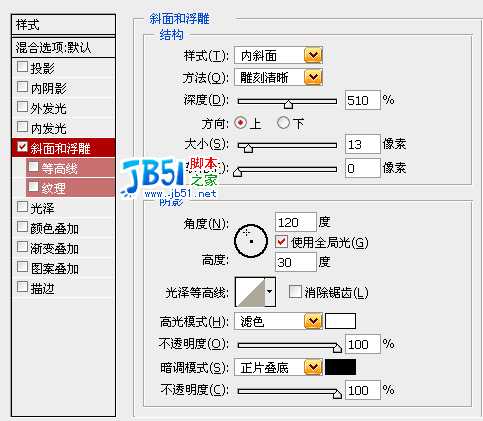
Task: Toggle the 使用全局光 checkbox
Action: click(x=281, y=241)
